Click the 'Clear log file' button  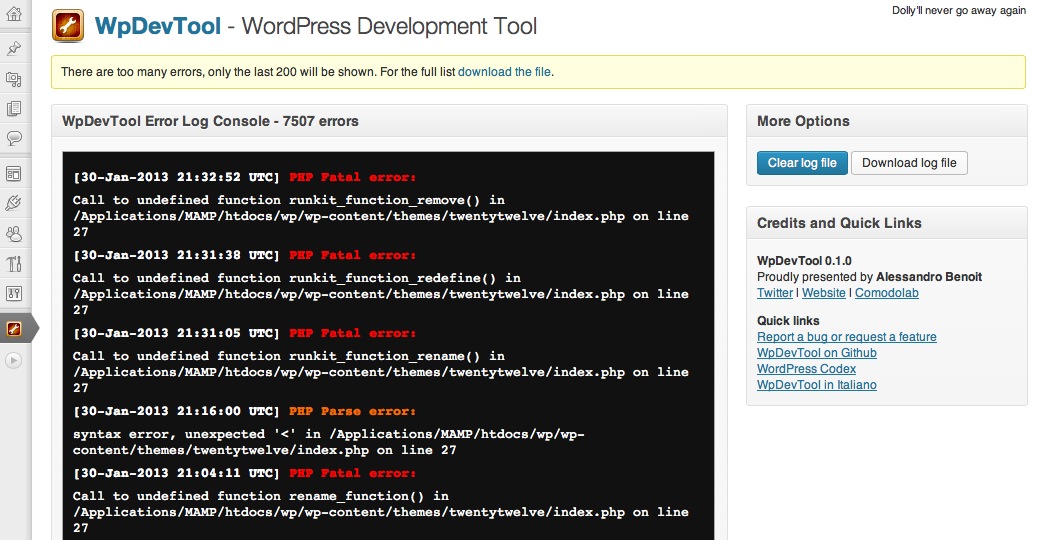[802, 163]
